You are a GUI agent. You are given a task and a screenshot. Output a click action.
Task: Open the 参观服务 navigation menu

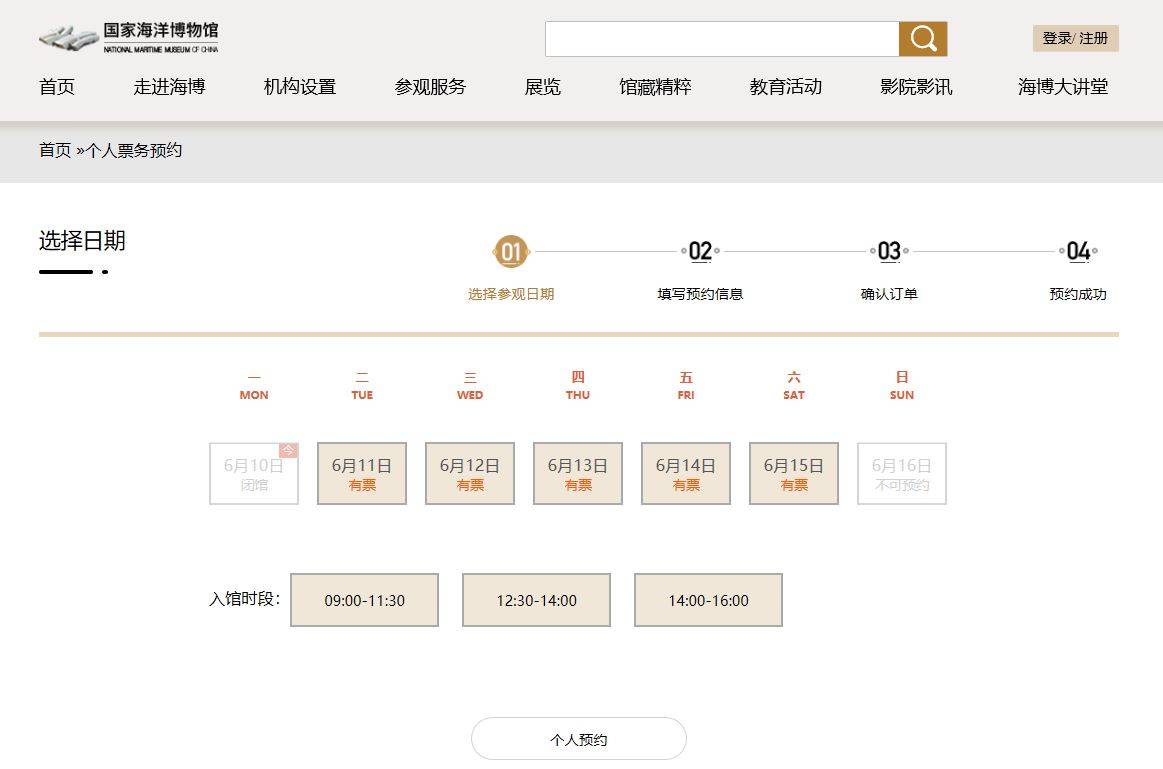[430, 87]
